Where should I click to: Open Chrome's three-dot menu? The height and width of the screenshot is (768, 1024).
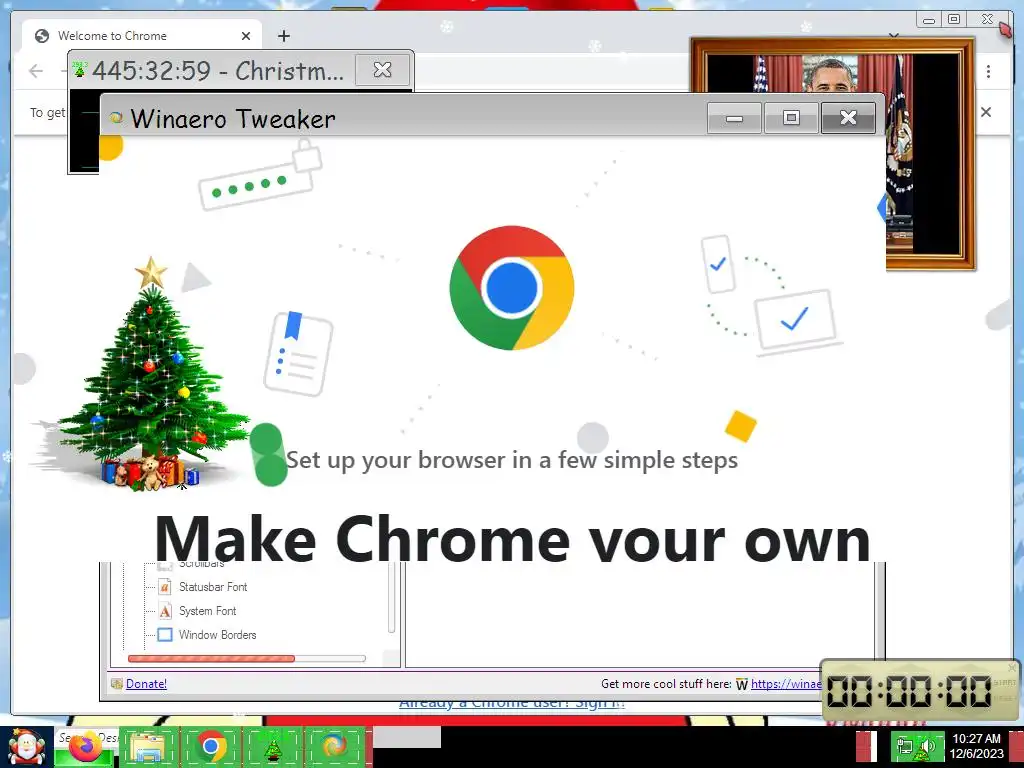coord(988,71)
